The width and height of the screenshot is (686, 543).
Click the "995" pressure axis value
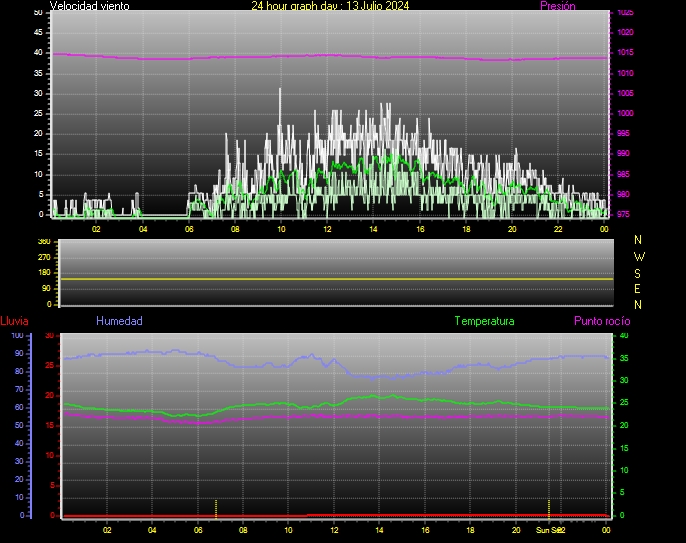point(623,133)
